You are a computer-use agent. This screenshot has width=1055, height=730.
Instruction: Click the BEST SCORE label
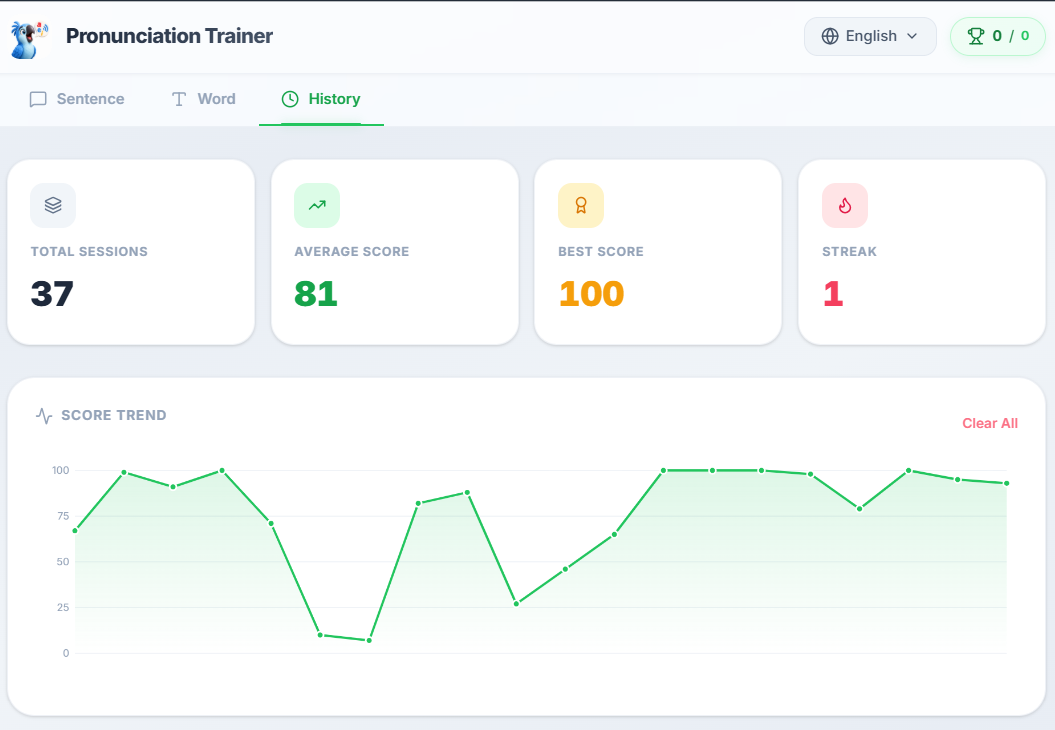pyautogui.click(x=601, y=252)
